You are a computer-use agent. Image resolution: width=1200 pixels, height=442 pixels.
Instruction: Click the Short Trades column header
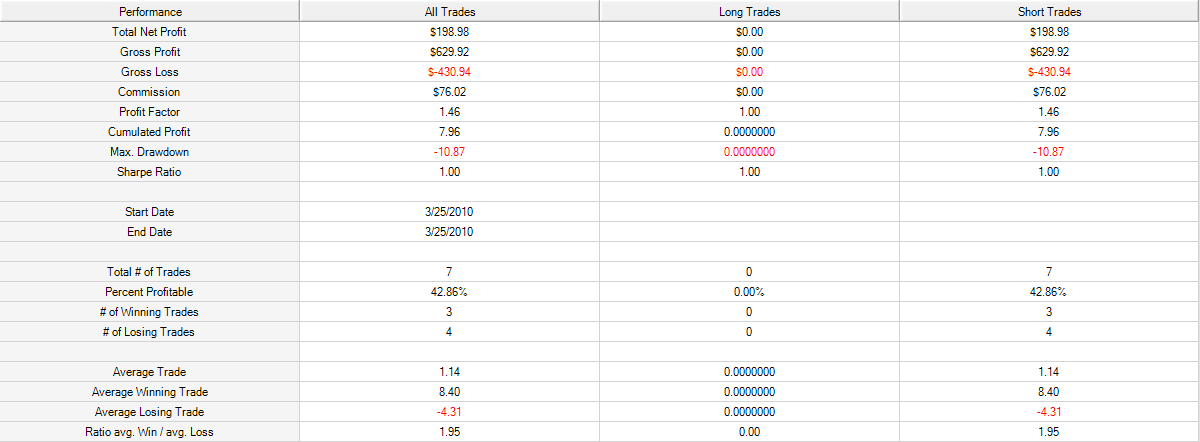(1049, 12)
